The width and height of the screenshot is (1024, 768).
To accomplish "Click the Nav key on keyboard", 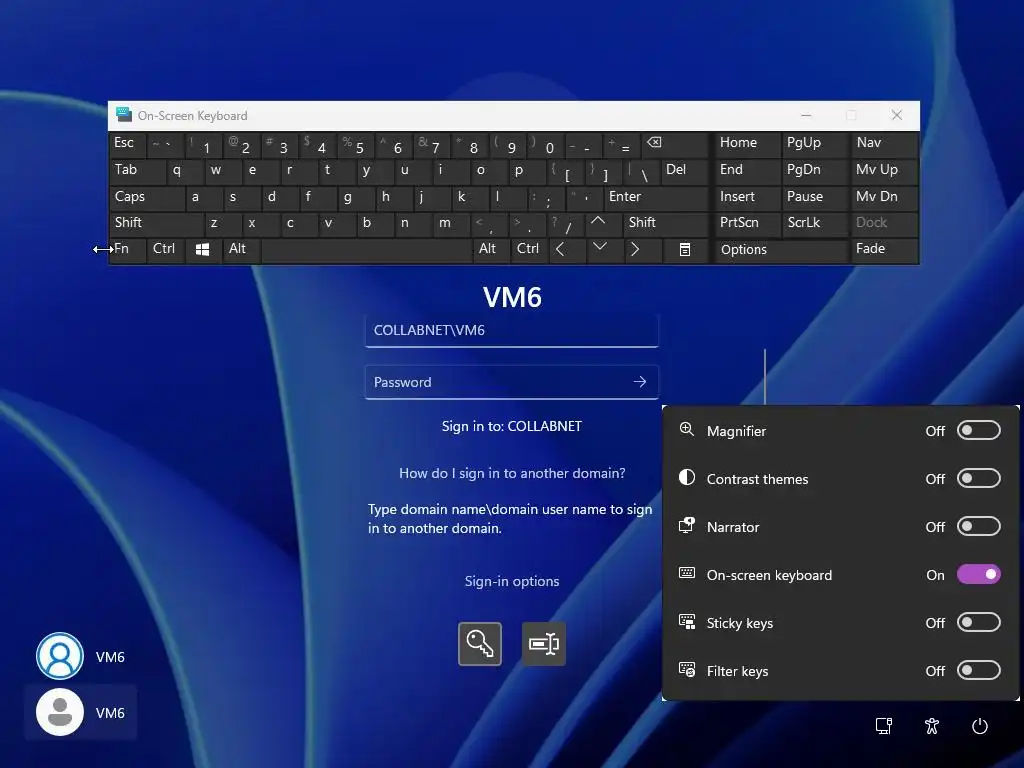I will (x=884, y=143).
